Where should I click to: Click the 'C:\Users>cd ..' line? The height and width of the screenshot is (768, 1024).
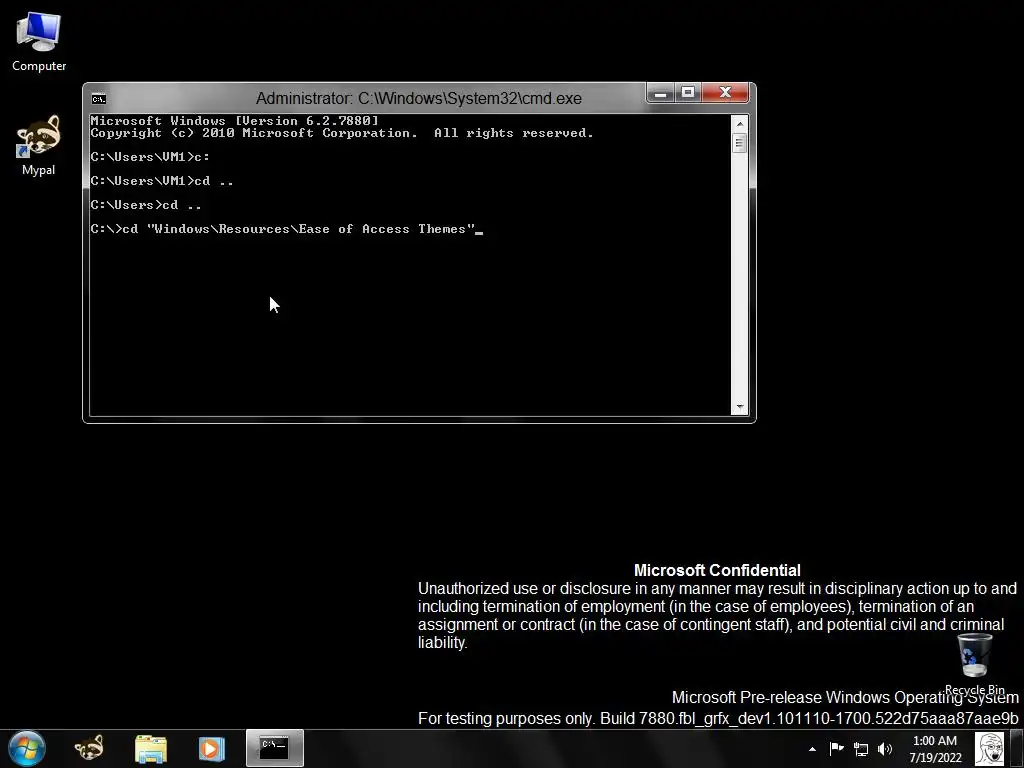click(146, 205)
